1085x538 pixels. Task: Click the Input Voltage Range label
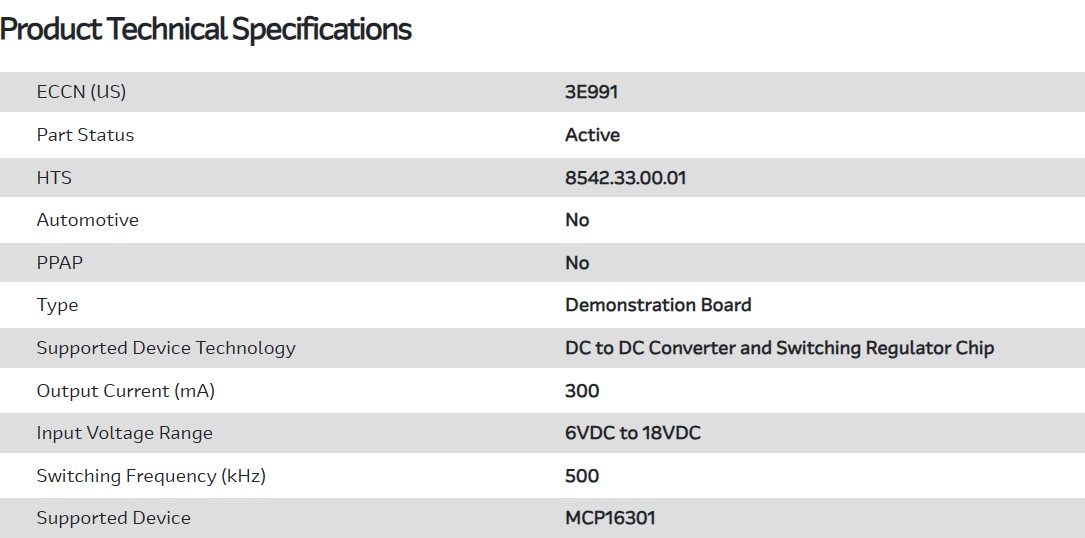(x=124, y=433)
